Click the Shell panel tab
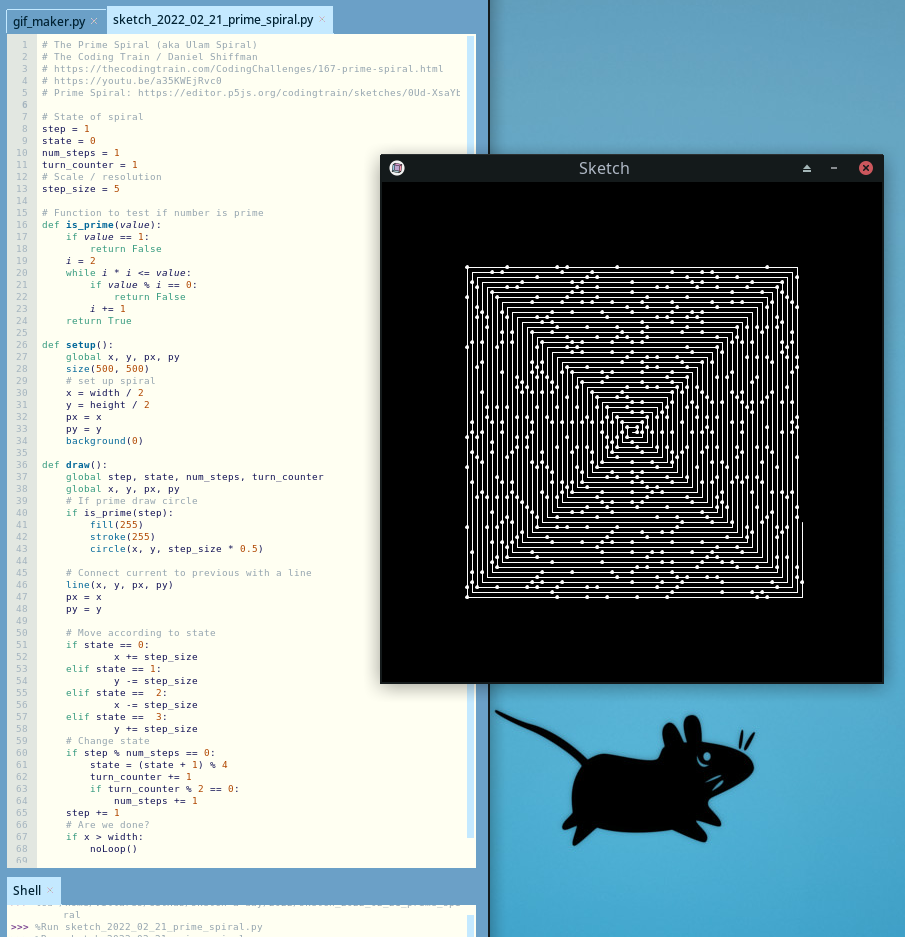This screenshot has height=937, width=905. point(27,890)
